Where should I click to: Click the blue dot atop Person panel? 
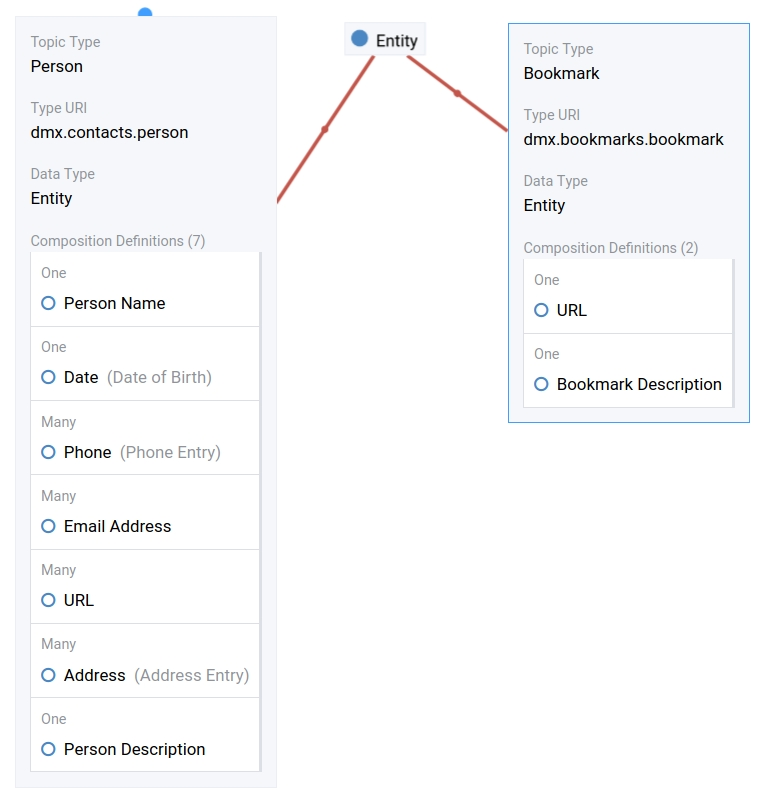pyautogui.click(x=145, y=13)
